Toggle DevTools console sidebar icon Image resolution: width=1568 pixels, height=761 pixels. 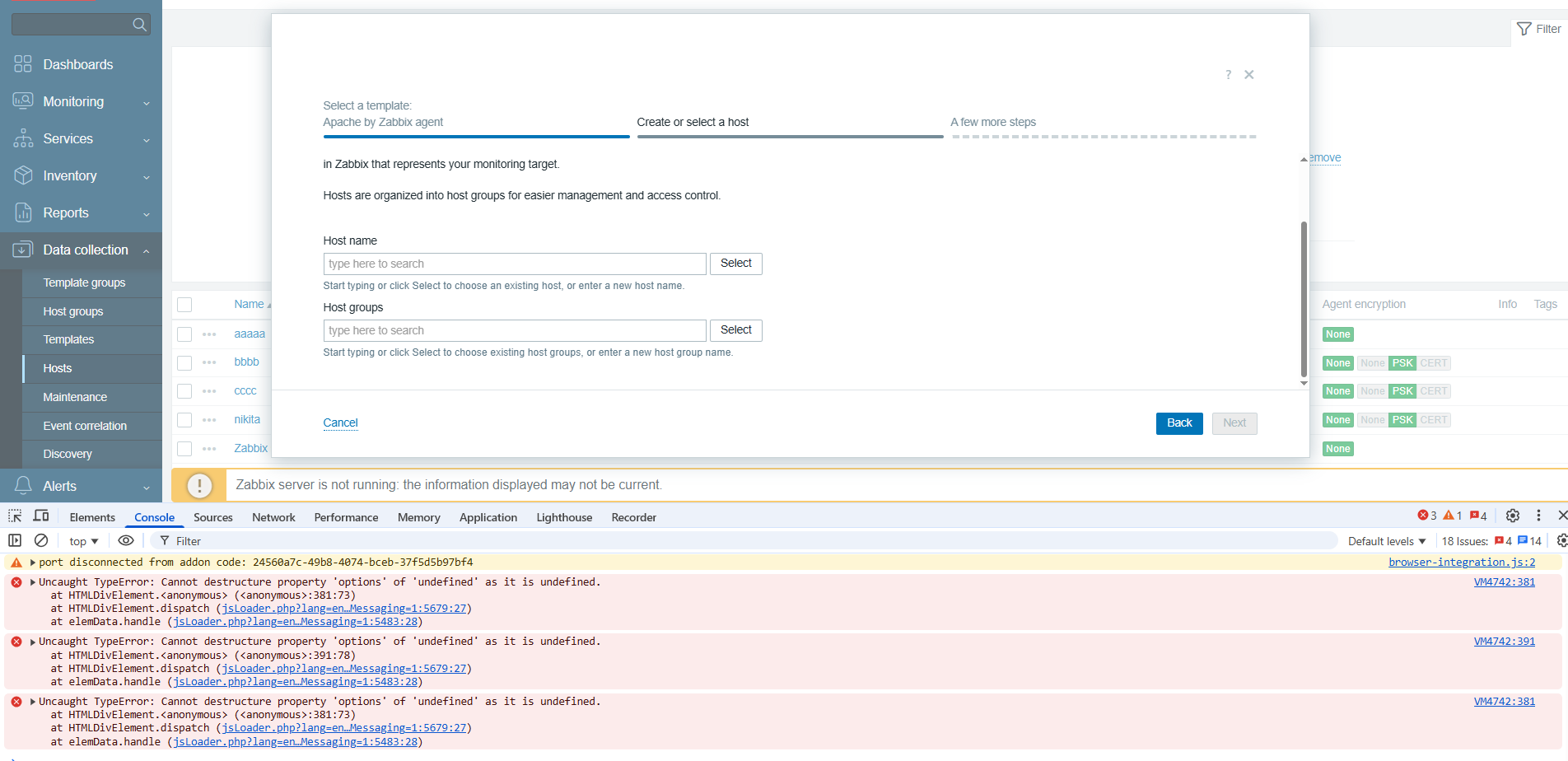click(x=15, y=540)
